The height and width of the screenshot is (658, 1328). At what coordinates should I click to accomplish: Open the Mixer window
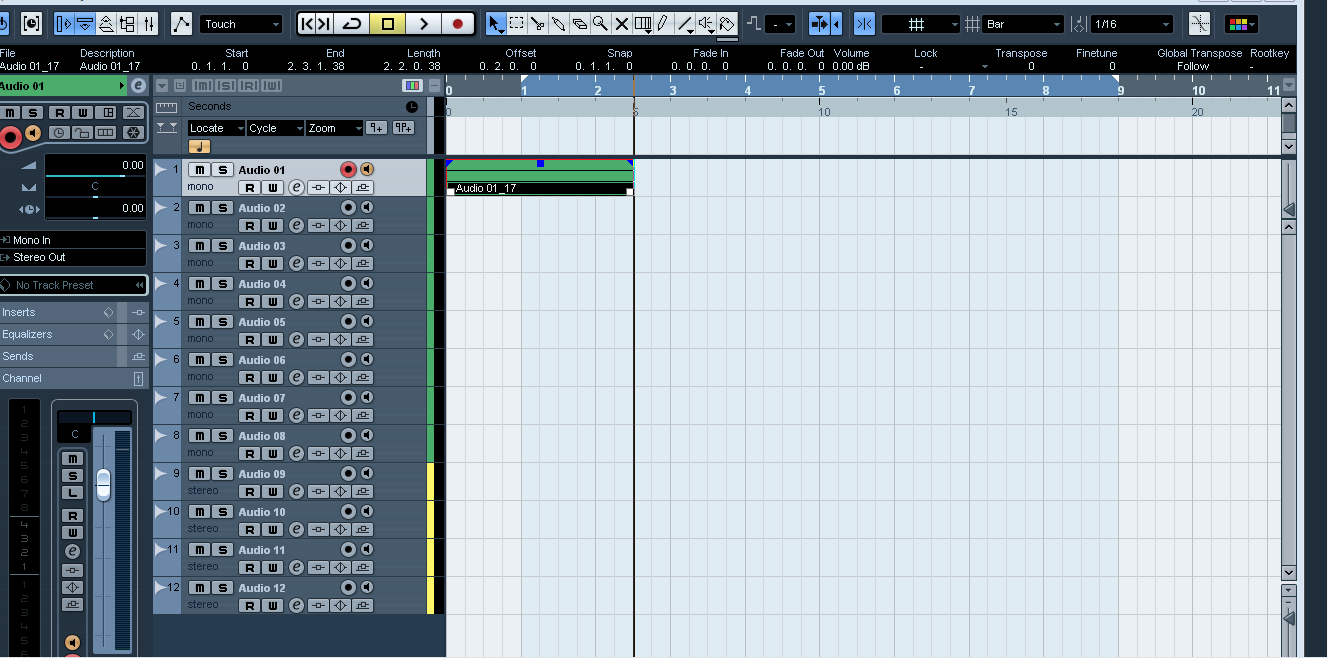click(x=149, y=24)
